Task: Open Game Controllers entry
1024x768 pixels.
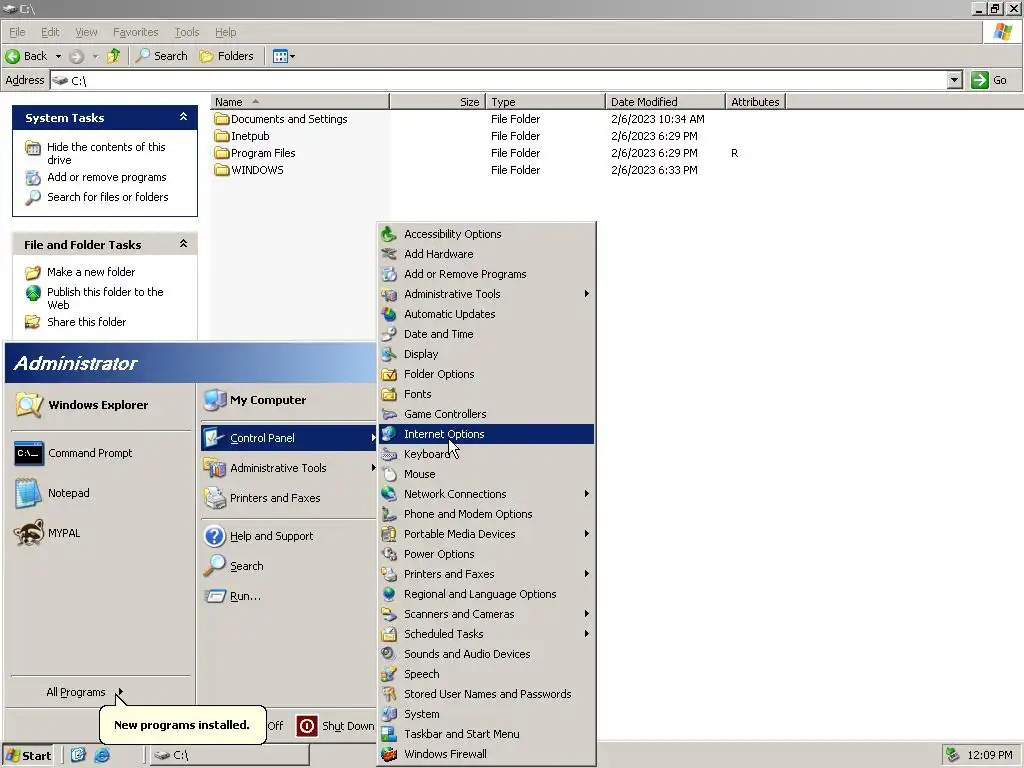Action: pos(487,414)
